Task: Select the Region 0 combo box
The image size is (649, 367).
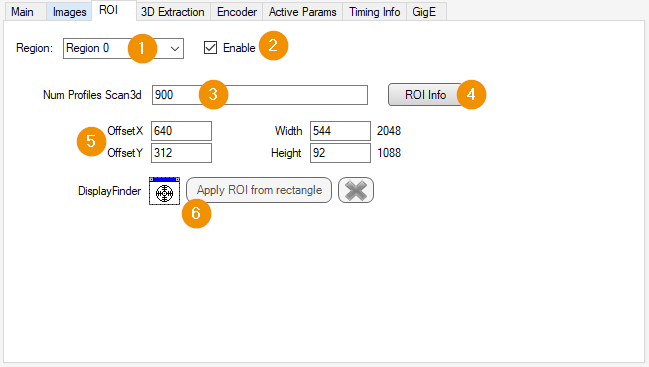Action: pos(123,48)
